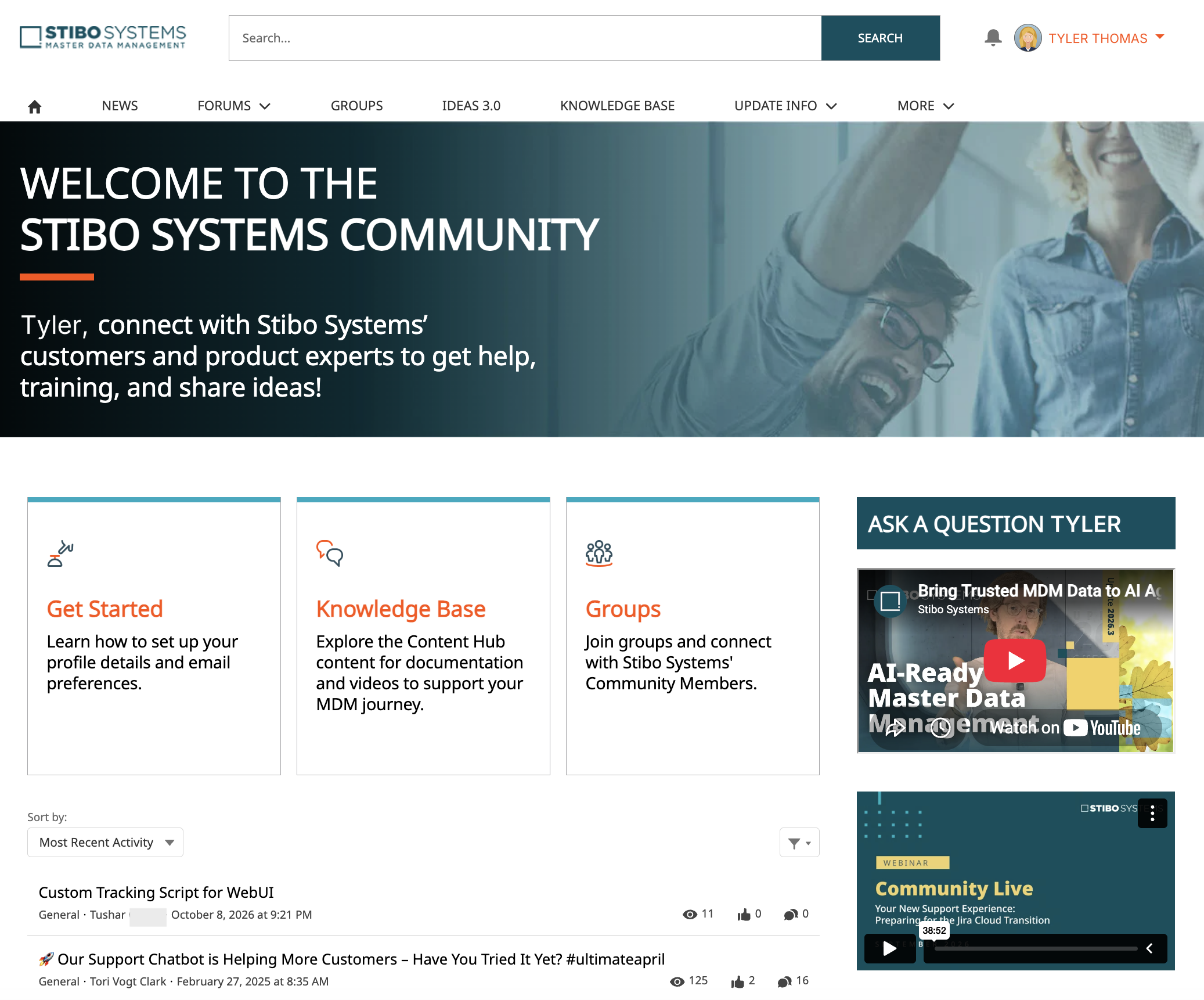Click the home icon in navigation bar
1204x1000 pixels.
pyautogui.click(x=35, y=106)
